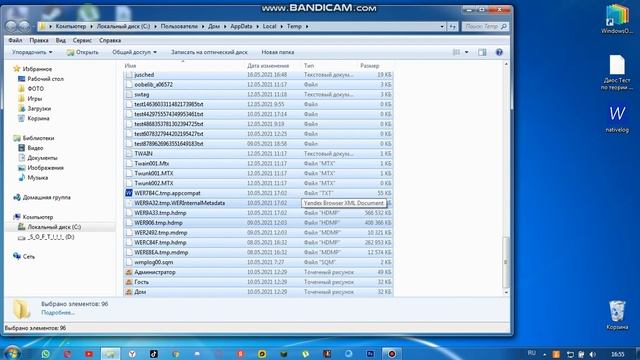The height and width of the screenshot is (360, 640).
Task: Click the address bar refresh button
Action: coord(453,27)
